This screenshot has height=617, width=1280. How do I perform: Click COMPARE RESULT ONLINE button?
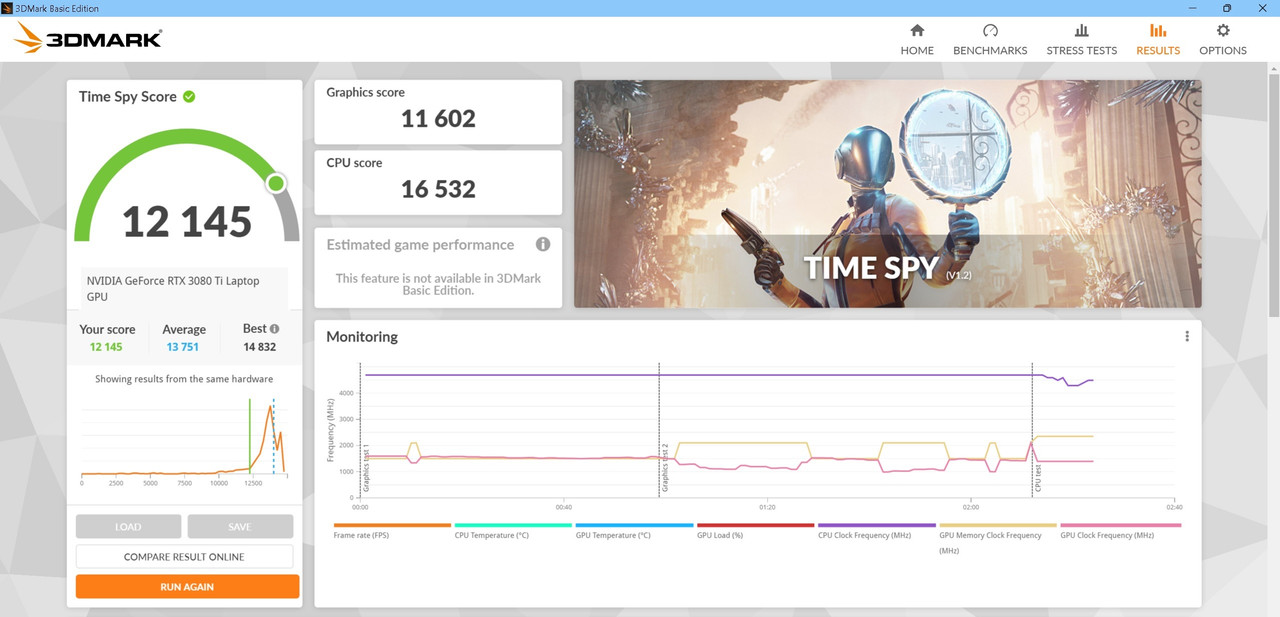coord(184,557)
